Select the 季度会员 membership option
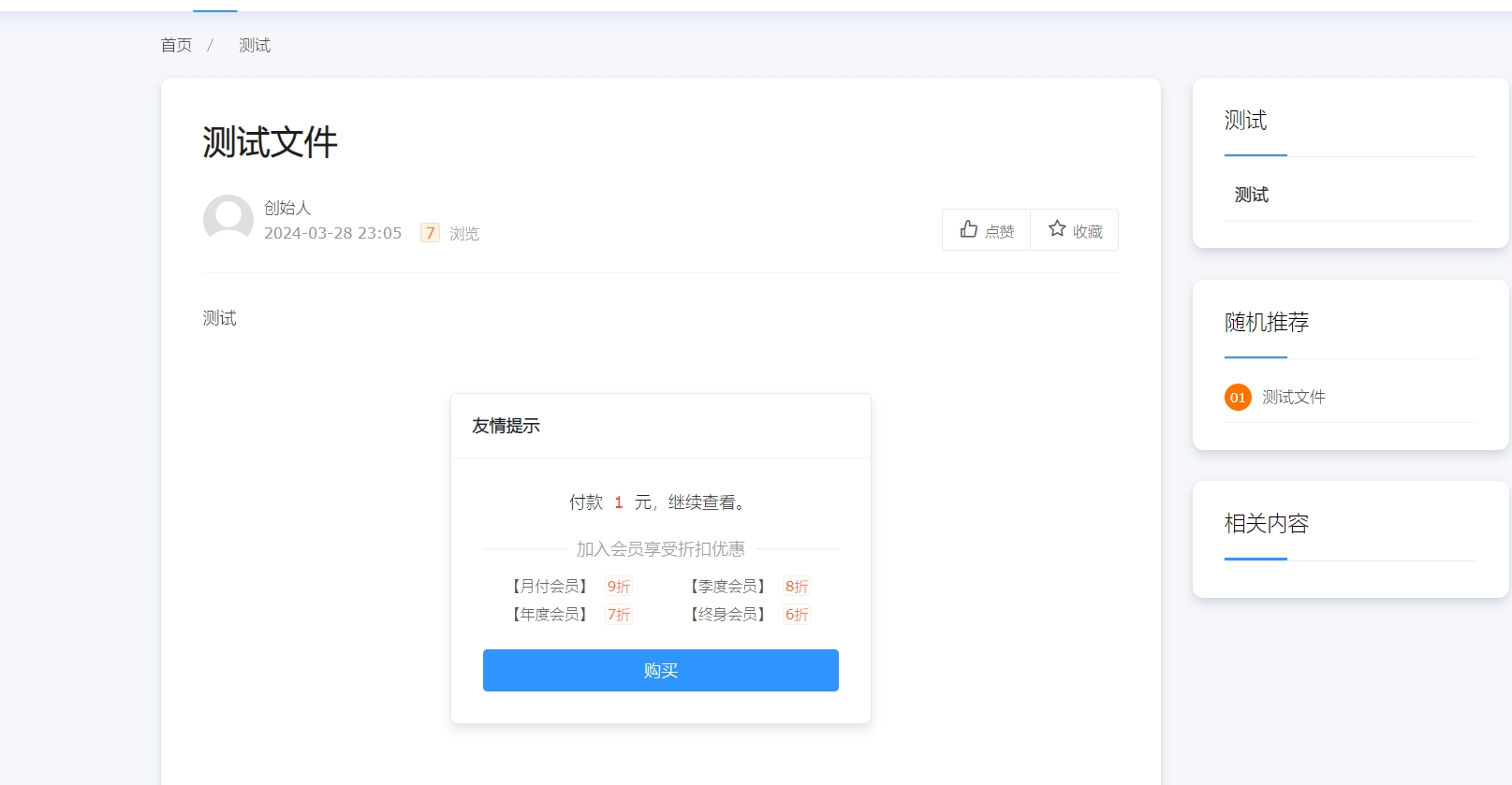1512x785 pixels. [727, 587]
